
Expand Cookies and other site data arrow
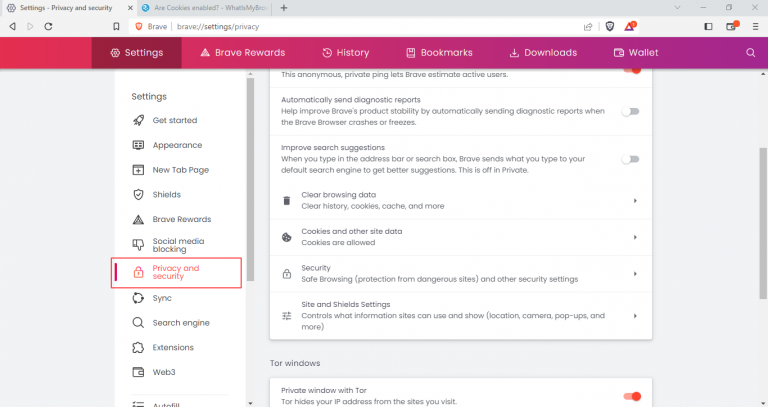(635, 237)
